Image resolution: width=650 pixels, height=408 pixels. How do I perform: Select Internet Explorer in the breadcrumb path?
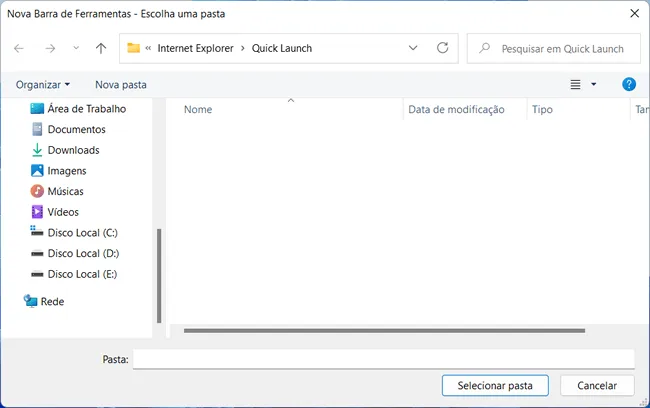[196, 49]
